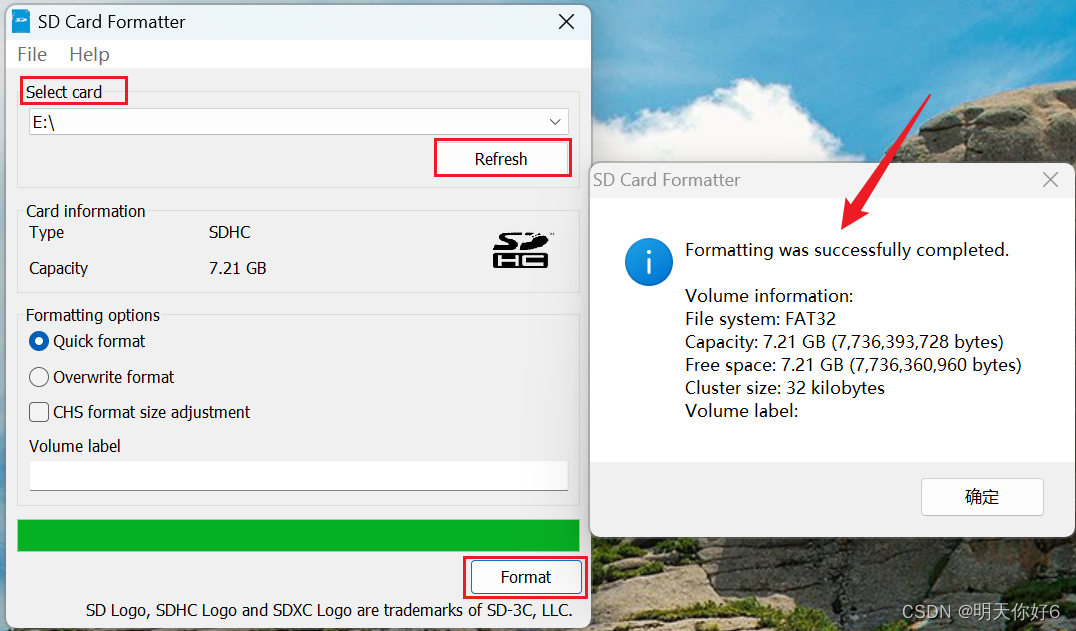Click inside the Volume label field

298,476
